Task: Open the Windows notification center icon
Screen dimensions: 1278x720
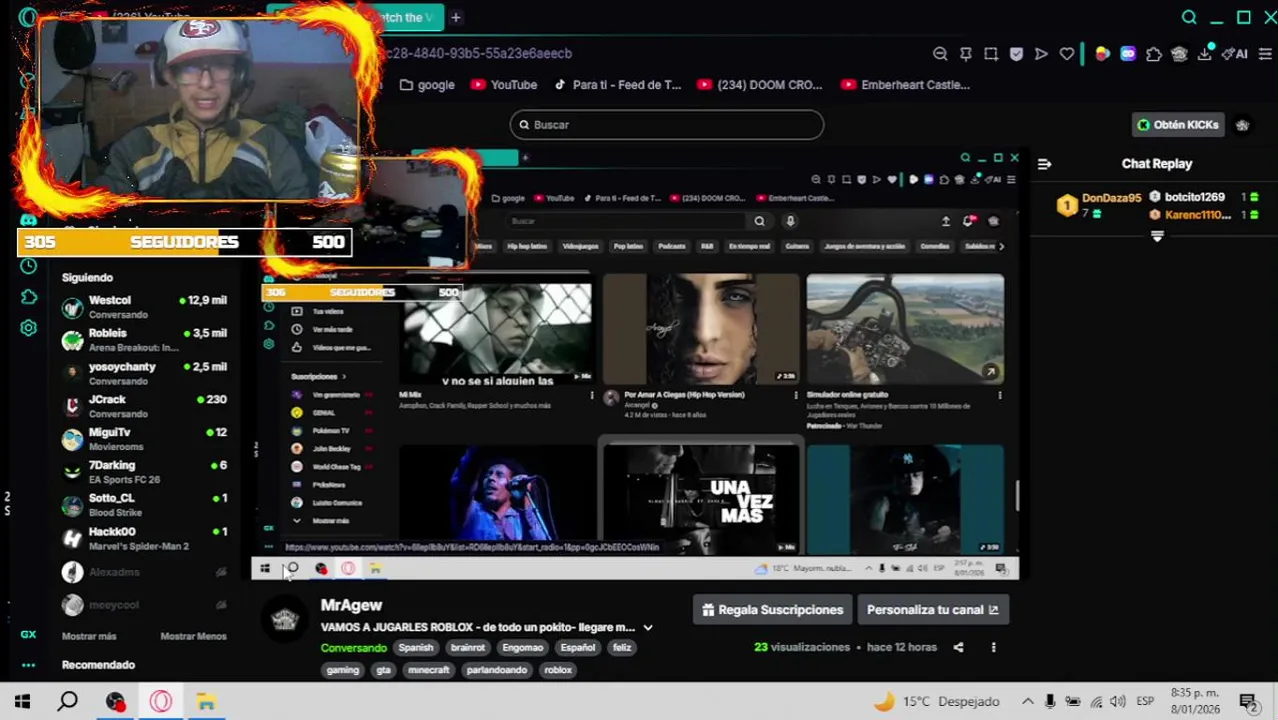Action: click(1248, 701)
